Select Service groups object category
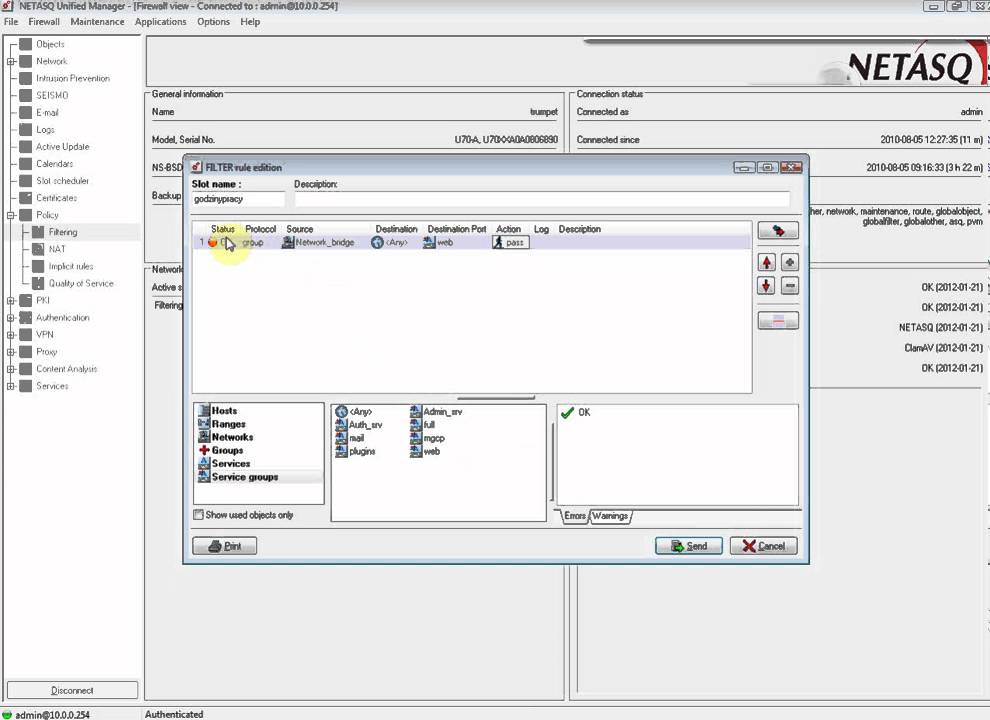 (x=238, y=477)
